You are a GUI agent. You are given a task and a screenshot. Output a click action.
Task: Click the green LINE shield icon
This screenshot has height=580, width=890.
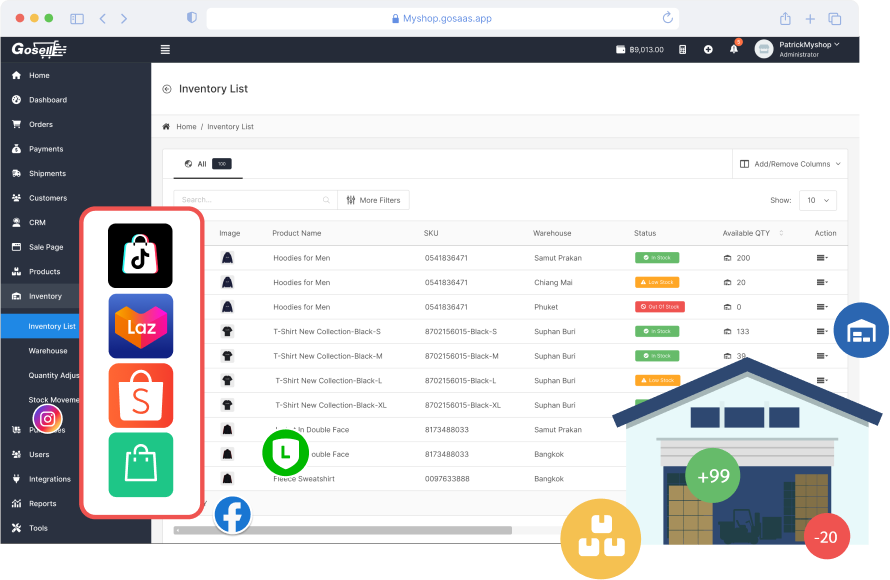tap(286, 453)
